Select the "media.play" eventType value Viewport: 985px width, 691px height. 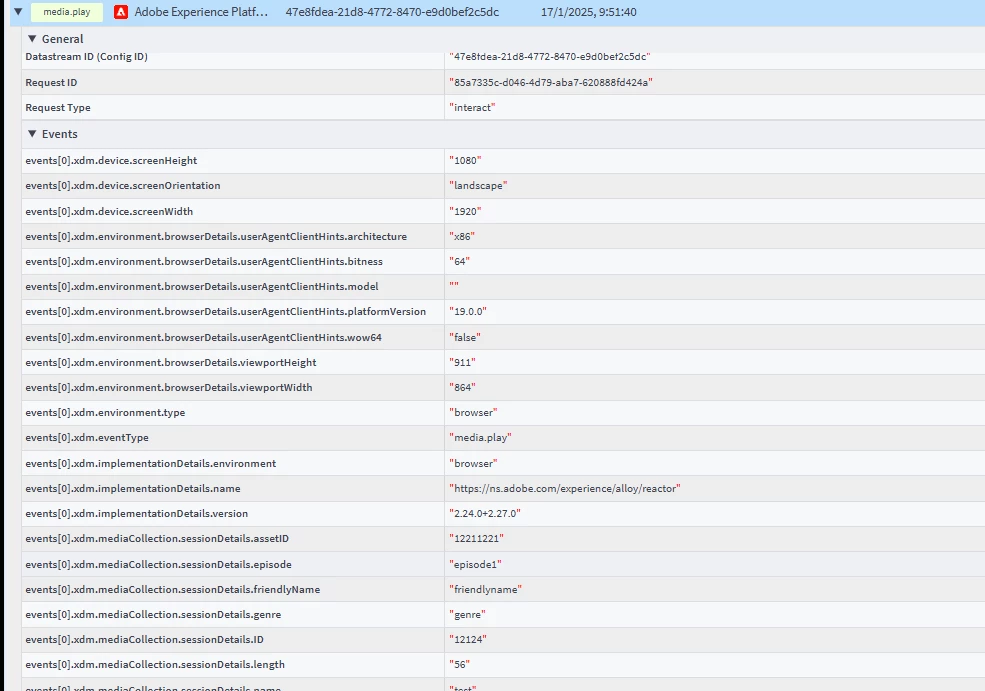click(481, 438)
